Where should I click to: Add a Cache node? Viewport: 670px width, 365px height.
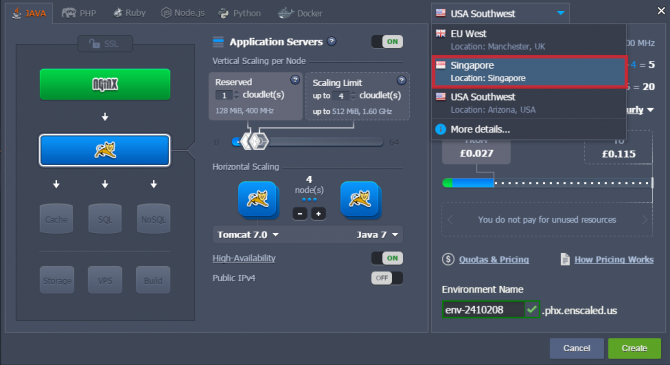click(x=56, y=219)
